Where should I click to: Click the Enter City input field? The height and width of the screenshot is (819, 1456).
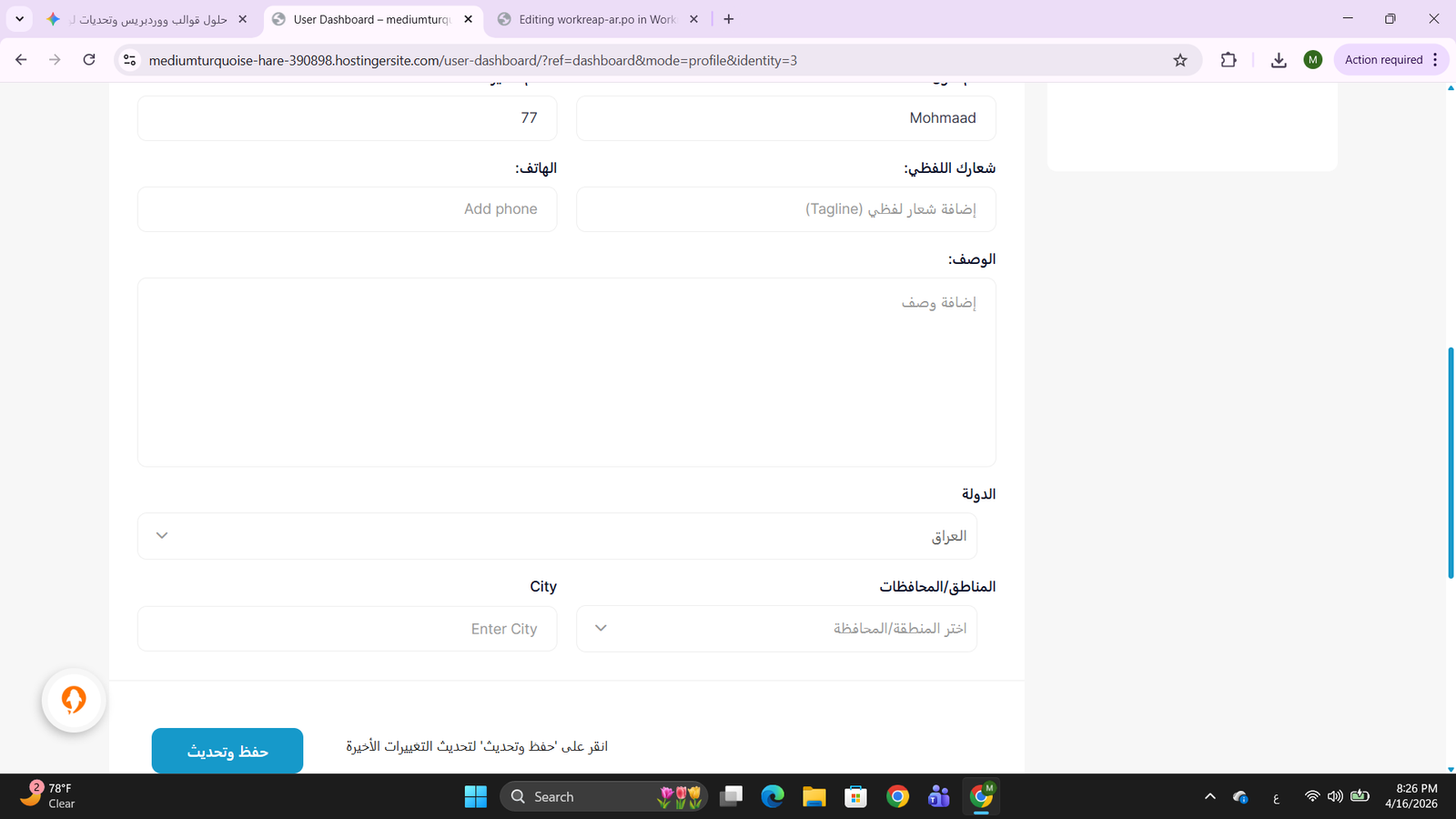[347, 629]
